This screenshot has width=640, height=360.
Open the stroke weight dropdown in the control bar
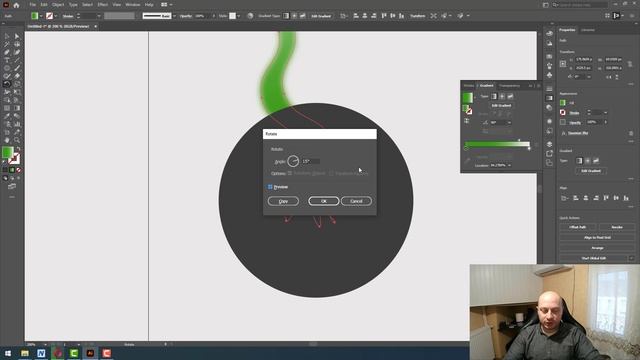point(99,16)
